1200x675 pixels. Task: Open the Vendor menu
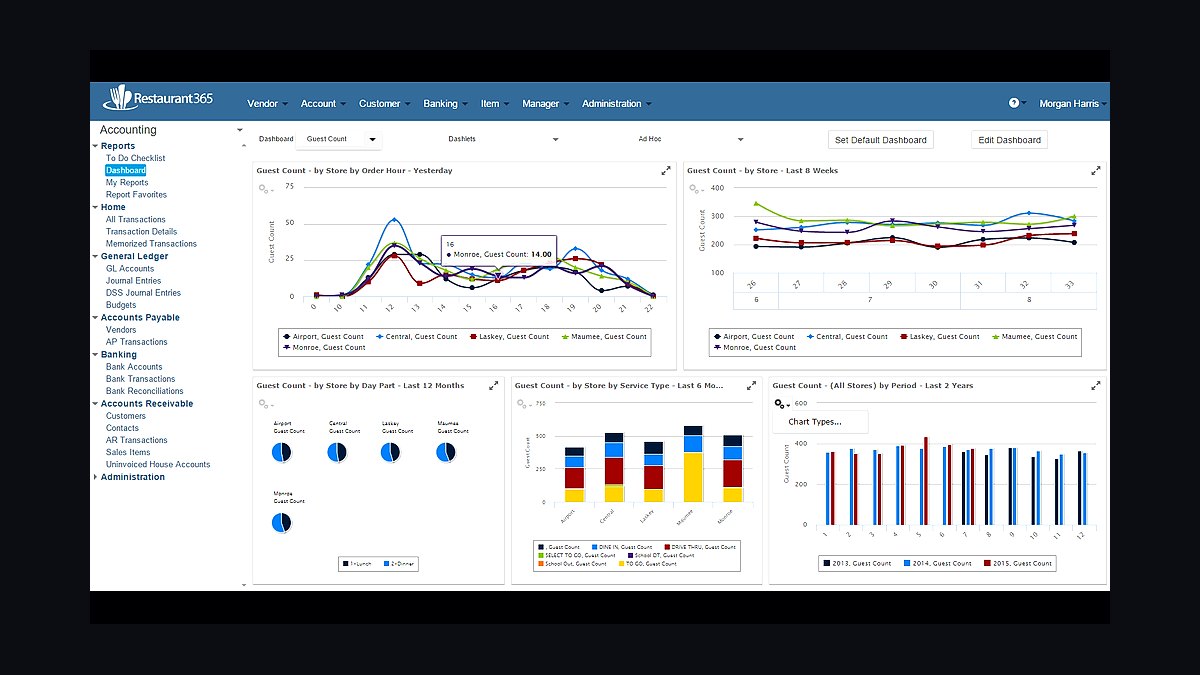pos(267,103)
